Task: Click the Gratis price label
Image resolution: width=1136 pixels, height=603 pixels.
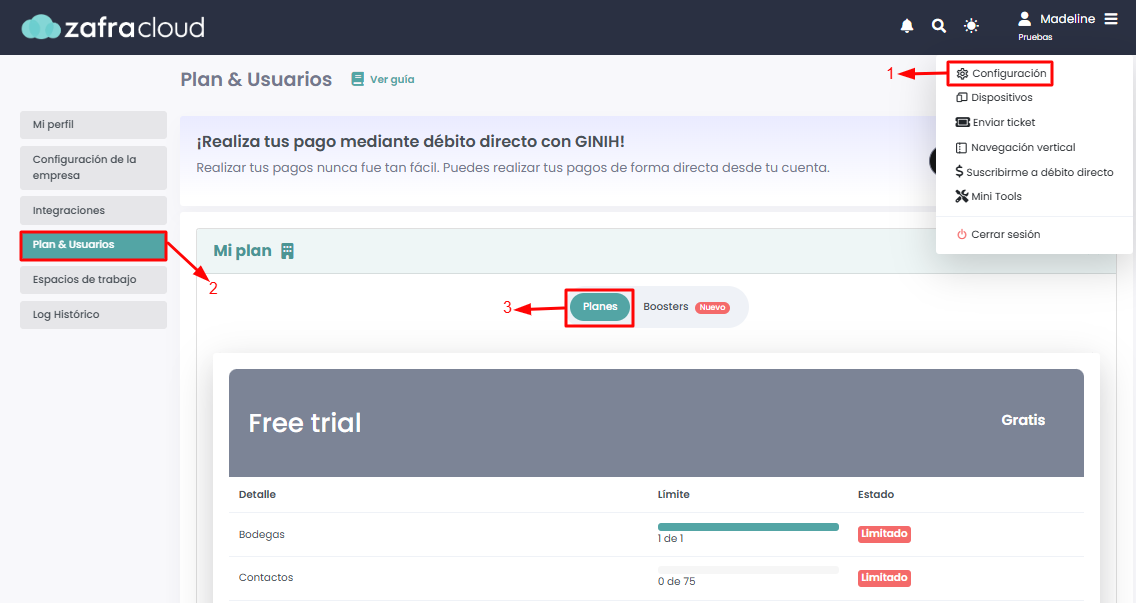Action: pos(1023,420)
